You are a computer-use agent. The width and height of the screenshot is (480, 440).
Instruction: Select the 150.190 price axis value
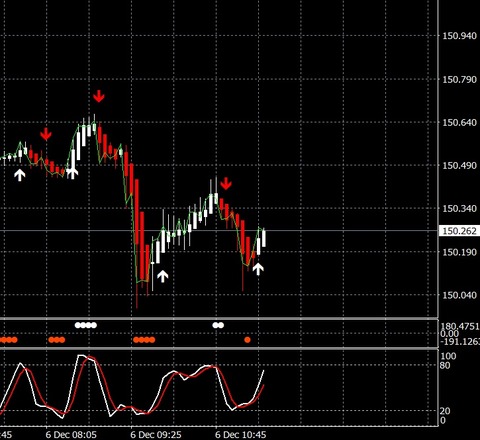point(459,252)
